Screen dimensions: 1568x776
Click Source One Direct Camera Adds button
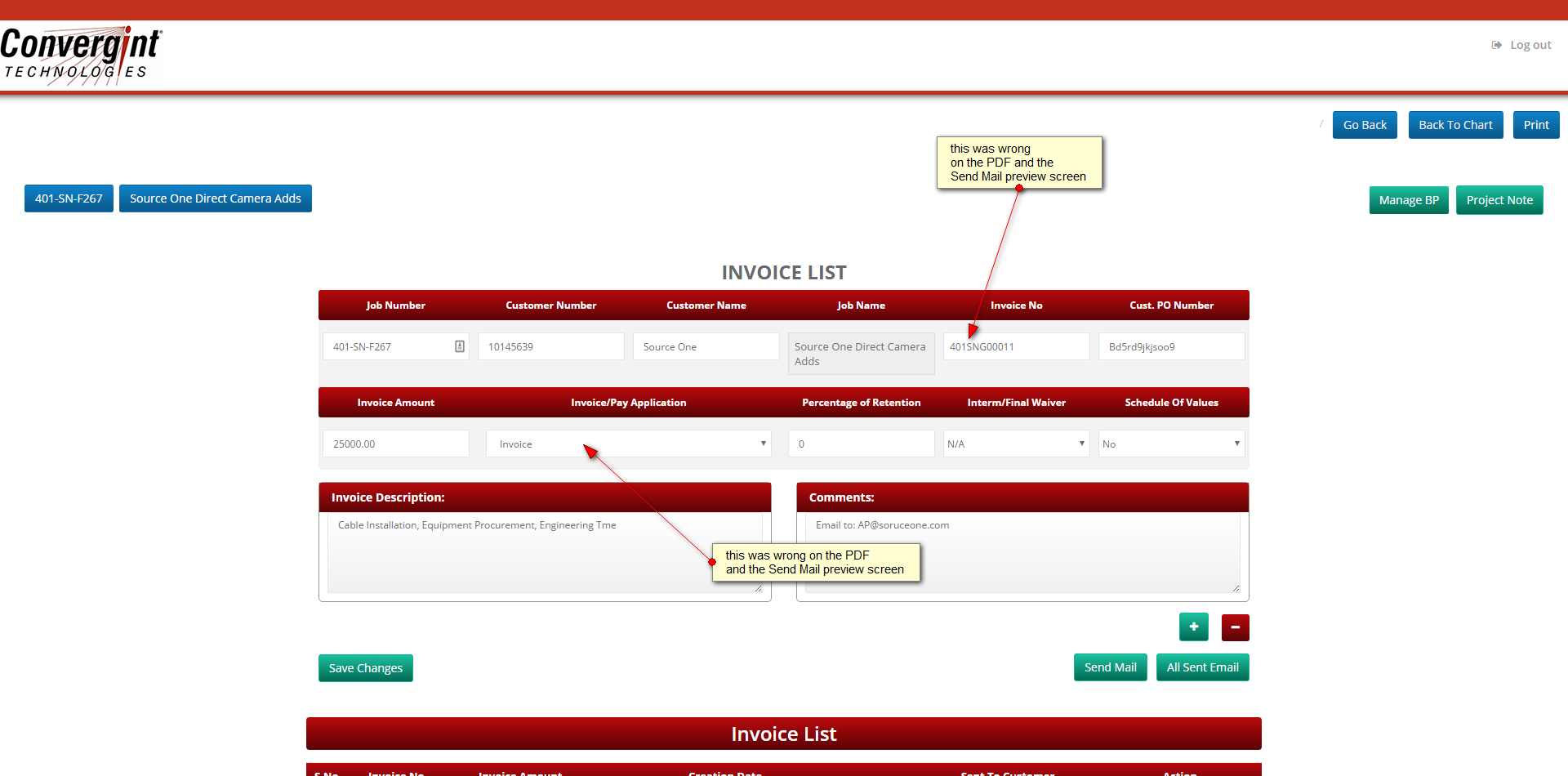point(216,198)
